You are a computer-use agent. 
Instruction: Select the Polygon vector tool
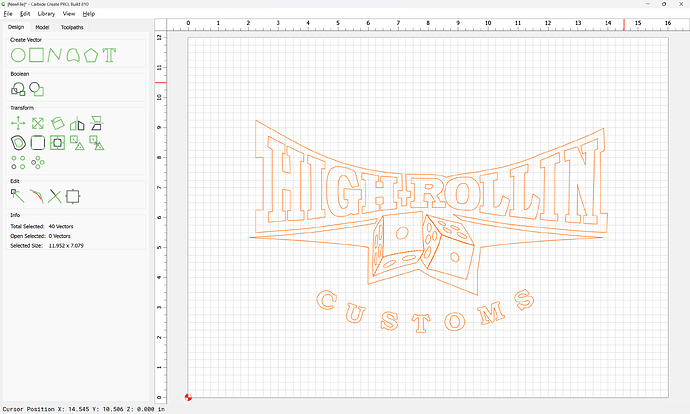pyautogui.click(x=91, y=55)
